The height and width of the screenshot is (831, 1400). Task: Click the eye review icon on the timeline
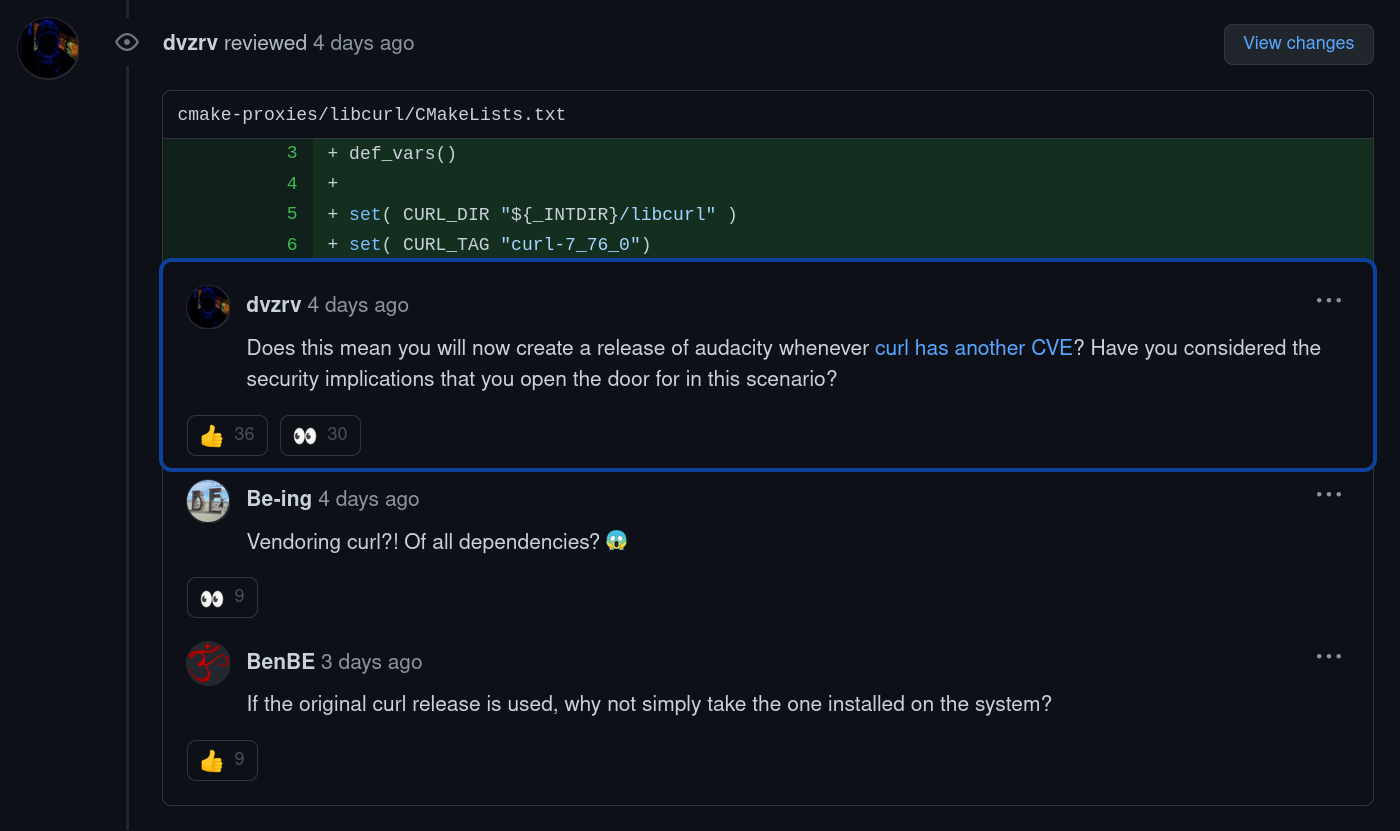click(x=127, y=42)
